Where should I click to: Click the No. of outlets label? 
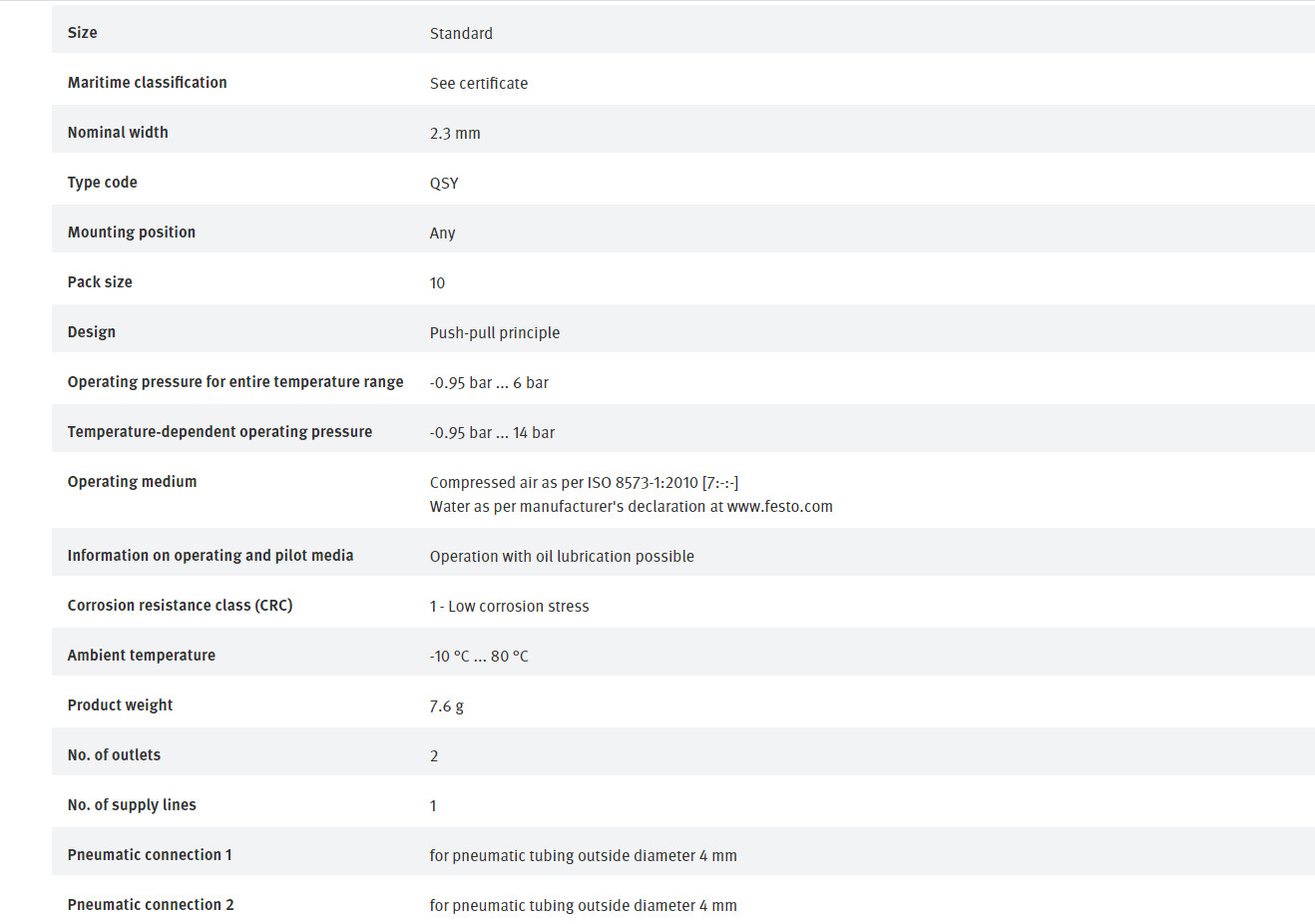(114, 755)
